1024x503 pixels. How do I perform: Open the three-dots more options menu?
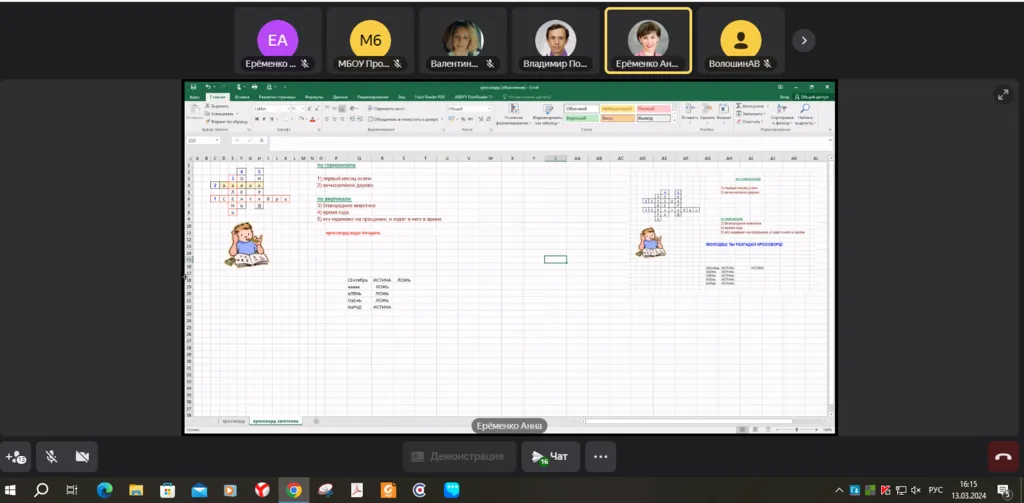(x=600, y=457)
